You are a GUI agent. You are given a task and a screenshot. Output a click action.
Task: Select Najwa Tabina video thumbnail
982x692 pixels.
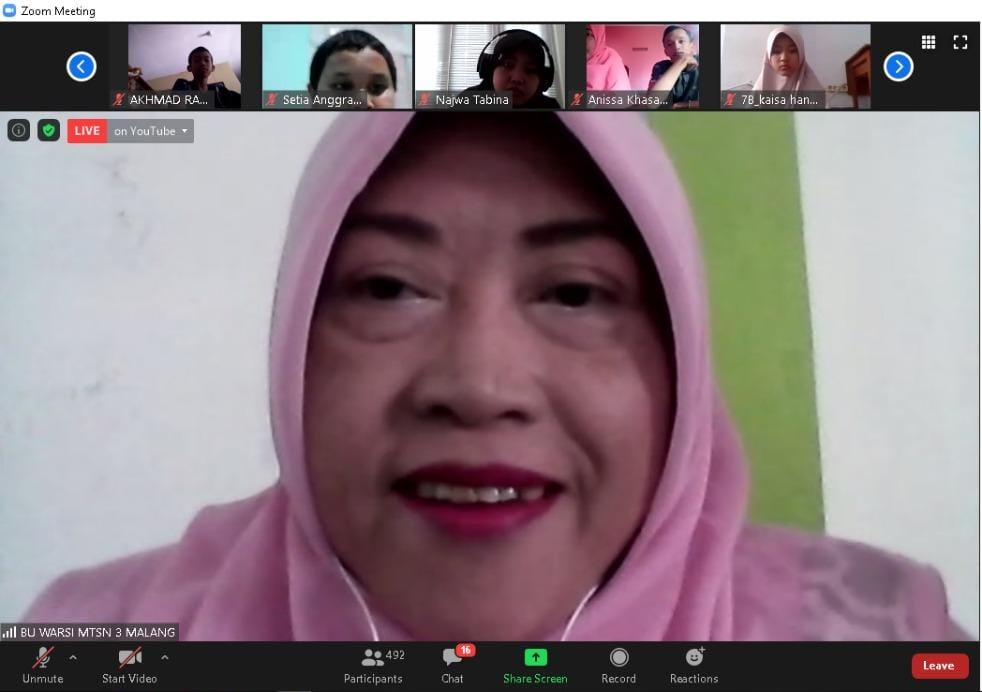(x=490, y=66)
